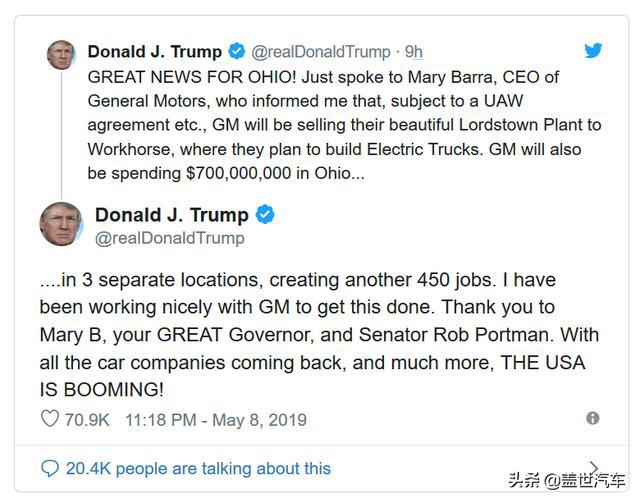Click the Donald J. Trump name in the upper tweet

click(155, 51)
